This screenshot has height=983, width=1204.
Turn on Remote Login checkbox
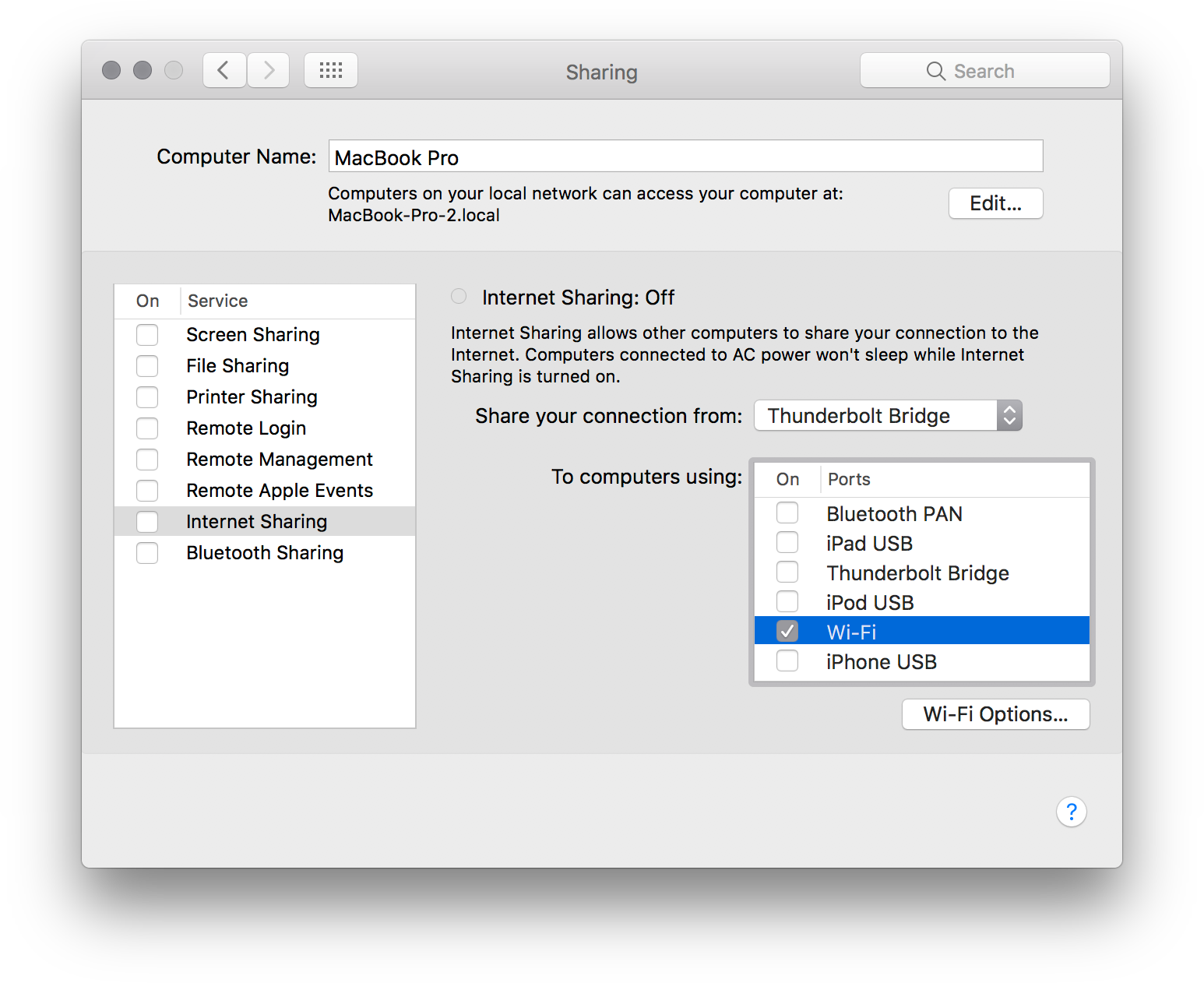[x=147, y=428]
